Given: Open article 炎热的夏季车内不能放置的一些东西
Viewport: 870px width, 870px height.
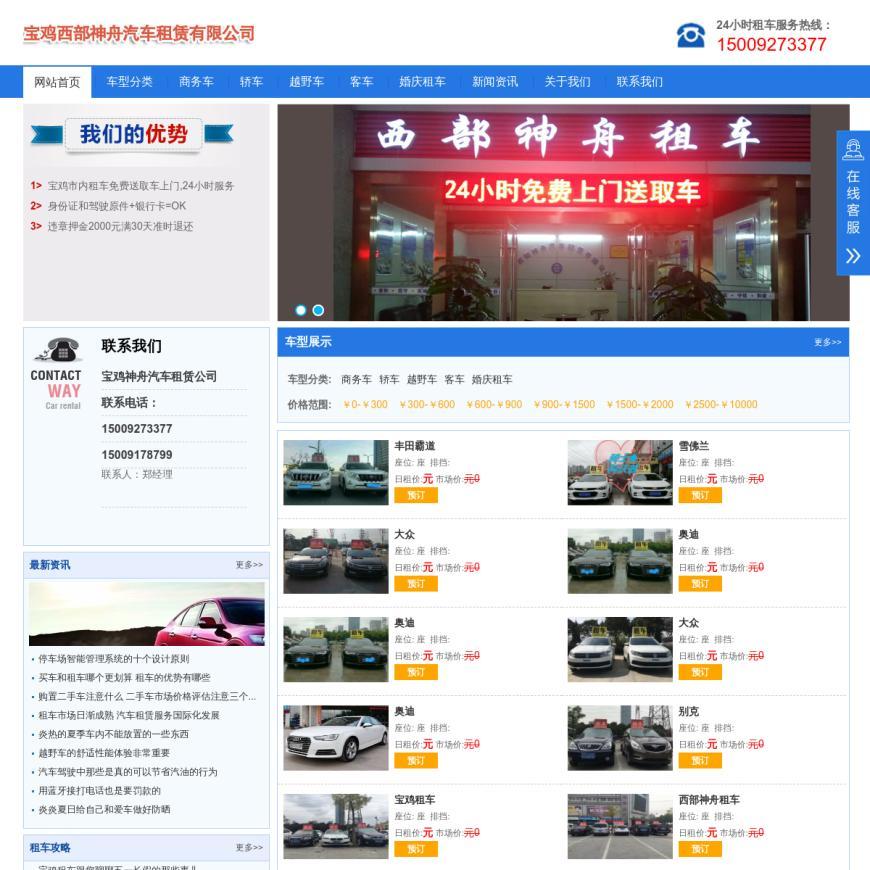Looking at the screenshot, I should tap(113, 735).
